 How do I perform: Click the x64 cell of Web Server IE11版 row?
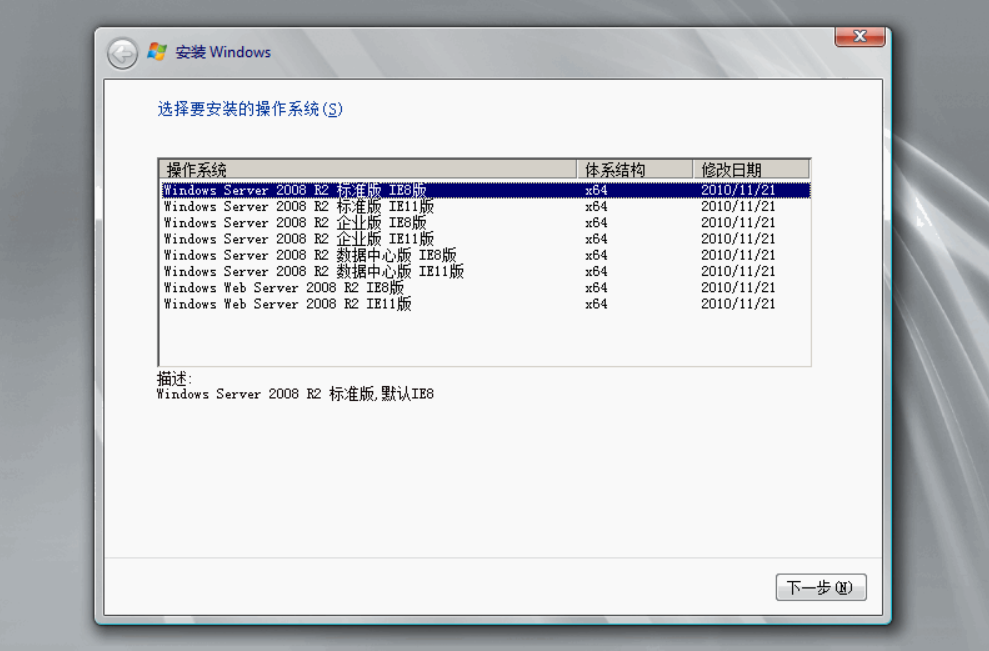pos(596,304)
